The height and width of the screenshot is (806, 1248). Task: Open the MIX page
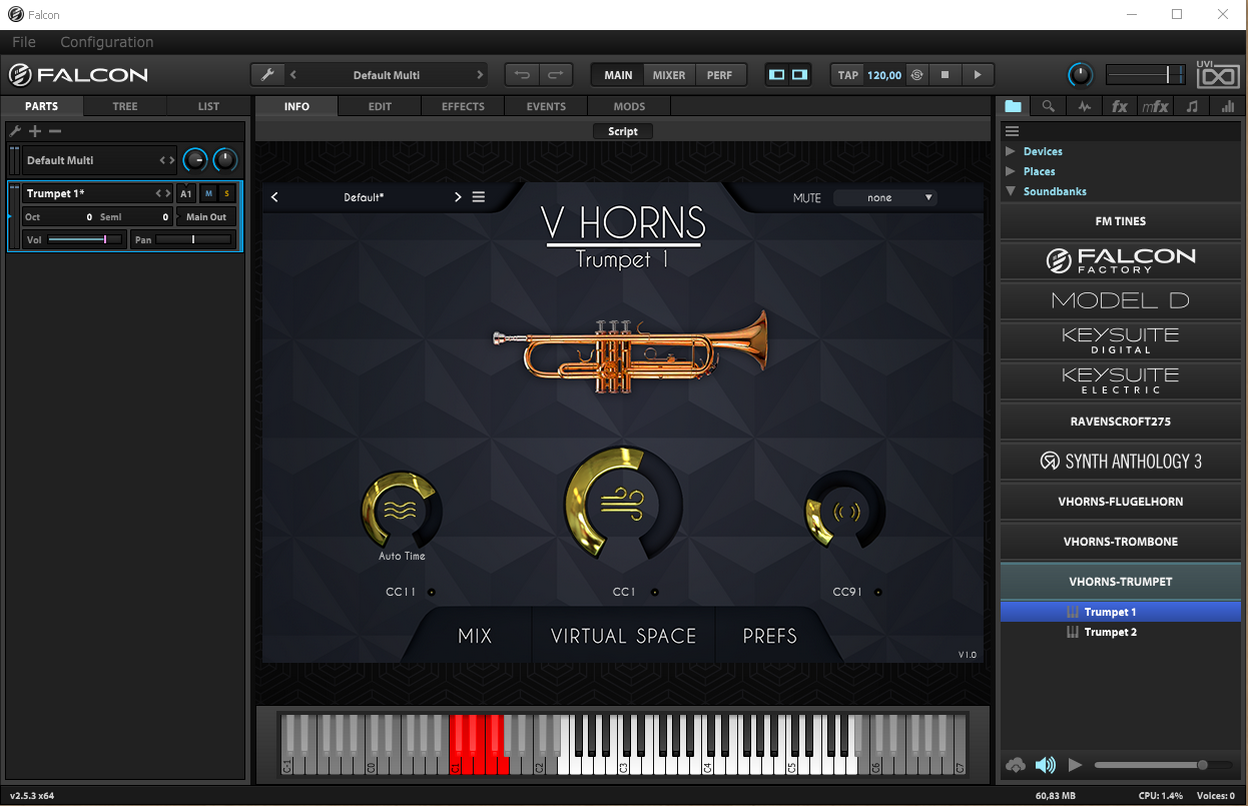(475, 635)
